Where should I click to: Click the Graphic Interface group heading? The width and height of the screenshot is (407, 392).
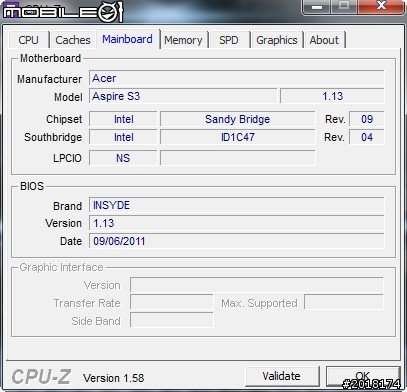61,267
